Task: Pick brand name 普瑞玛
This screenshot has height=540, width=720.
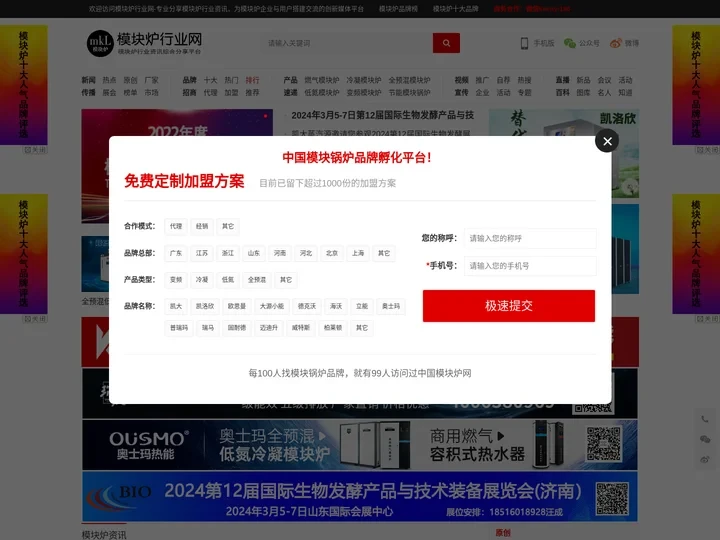Action: click(179, 328)
